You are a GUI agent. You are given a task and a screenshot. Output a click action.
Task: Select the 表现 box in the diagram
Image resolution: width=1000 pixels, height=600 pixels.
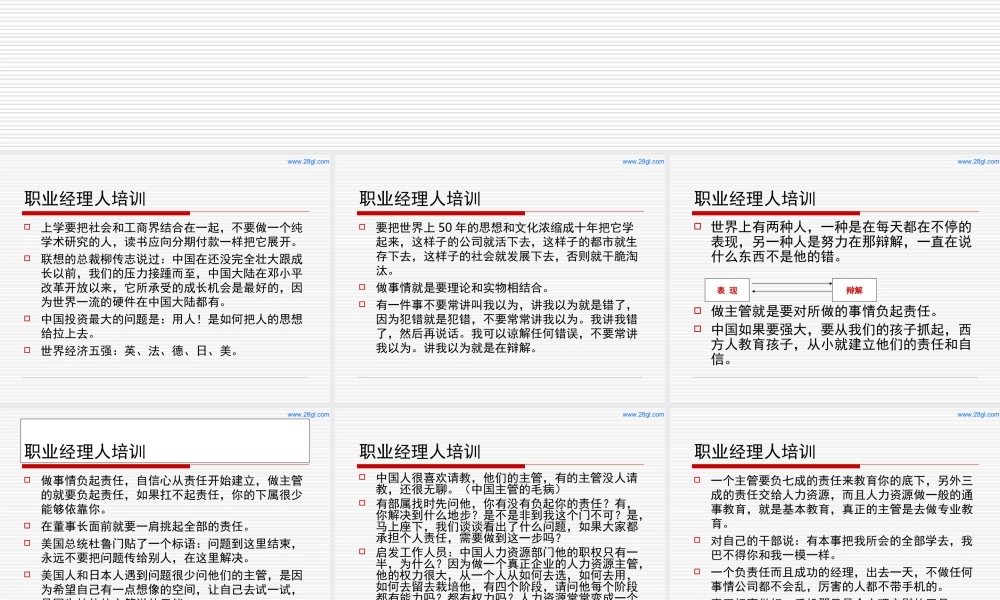click(727, 290)
